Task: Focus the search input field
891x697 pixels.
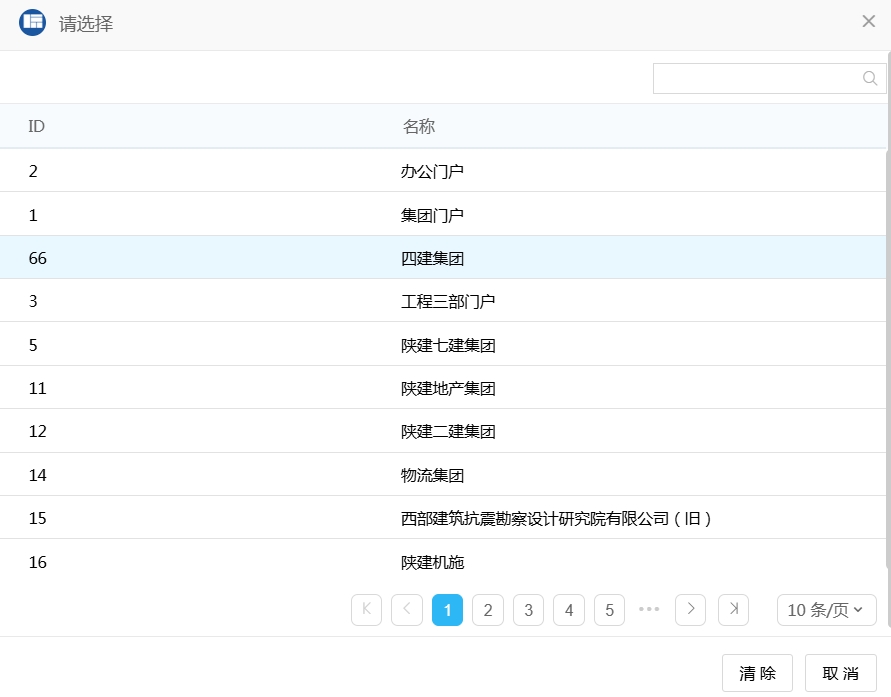Action: coord(755,79)
